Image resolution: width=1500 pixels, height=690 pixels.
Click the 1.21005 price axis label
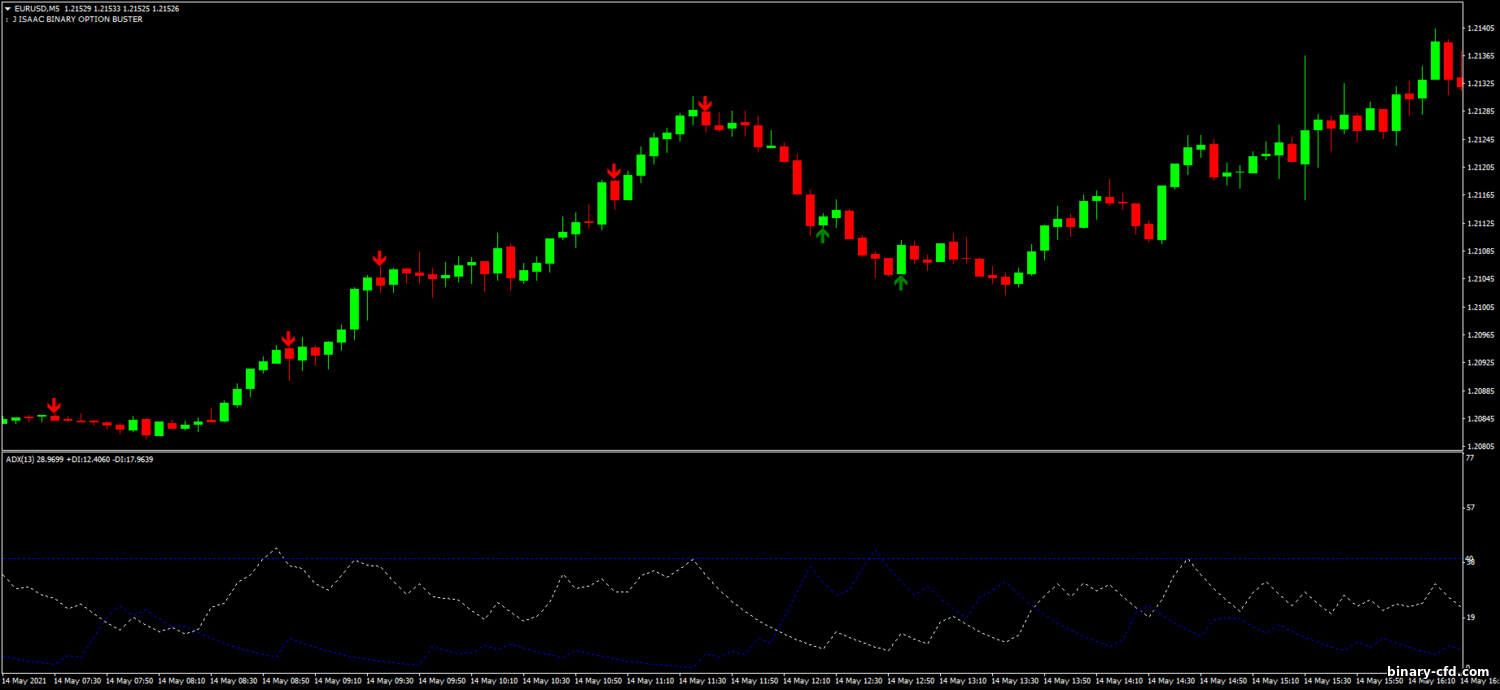[x=1480, y=307]
